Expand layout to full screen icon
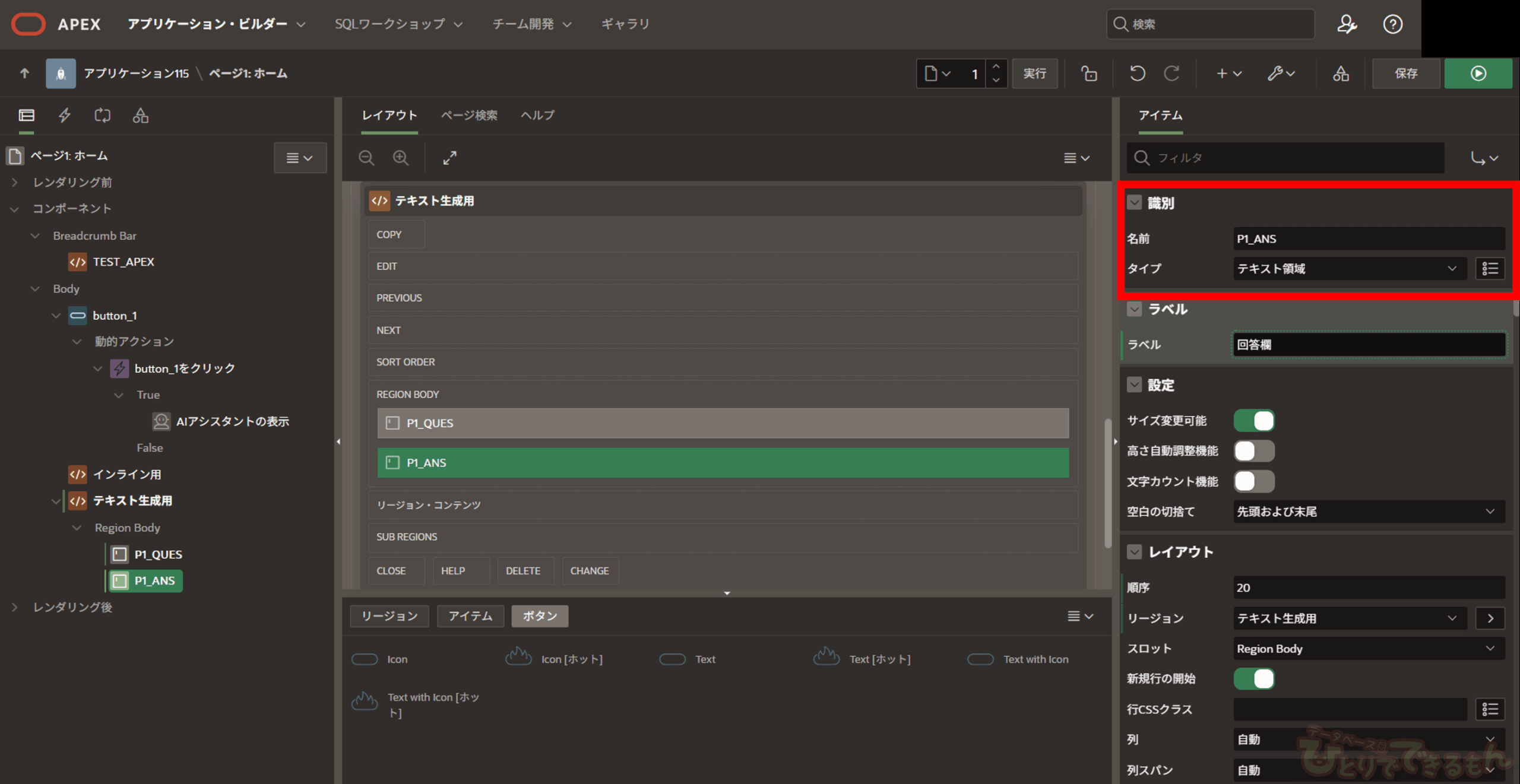The width and height of the screenshot is (1520, 784). tap(449, 158)
